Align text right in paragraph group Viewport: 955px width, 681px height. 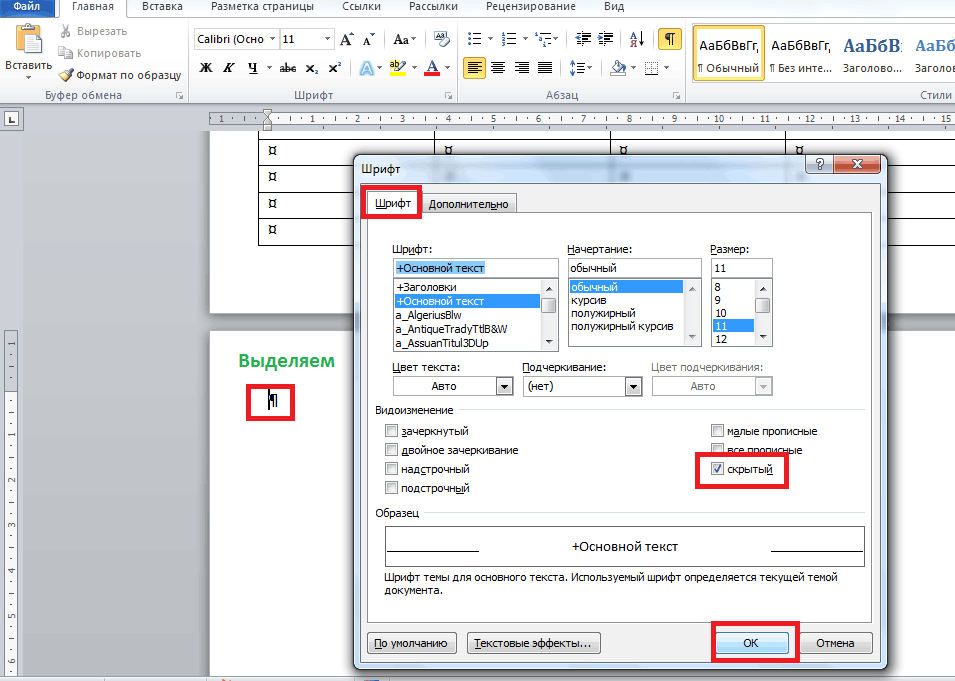(521, 68)
